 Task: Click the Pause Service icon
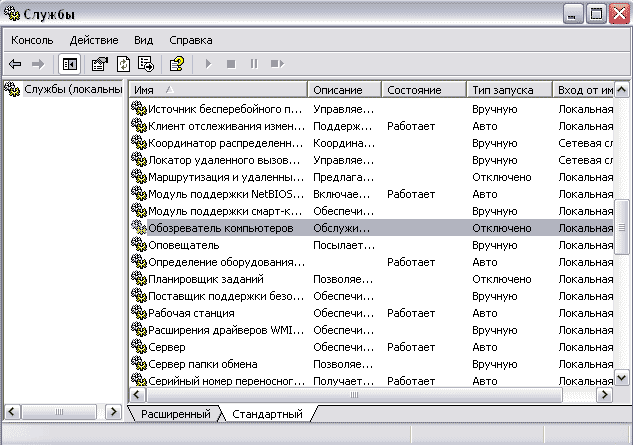[x=254, y=64]
